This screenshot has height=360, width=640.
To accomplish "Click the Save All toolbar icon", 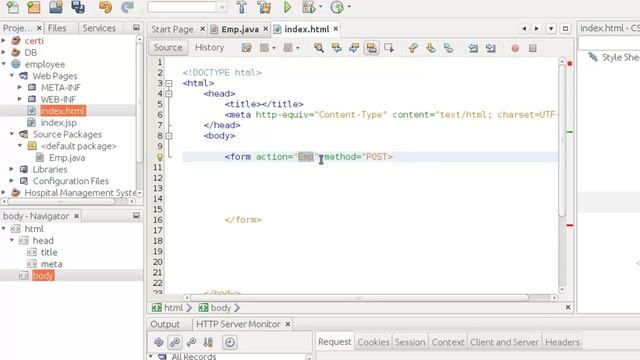I will (x=78, y=7).
